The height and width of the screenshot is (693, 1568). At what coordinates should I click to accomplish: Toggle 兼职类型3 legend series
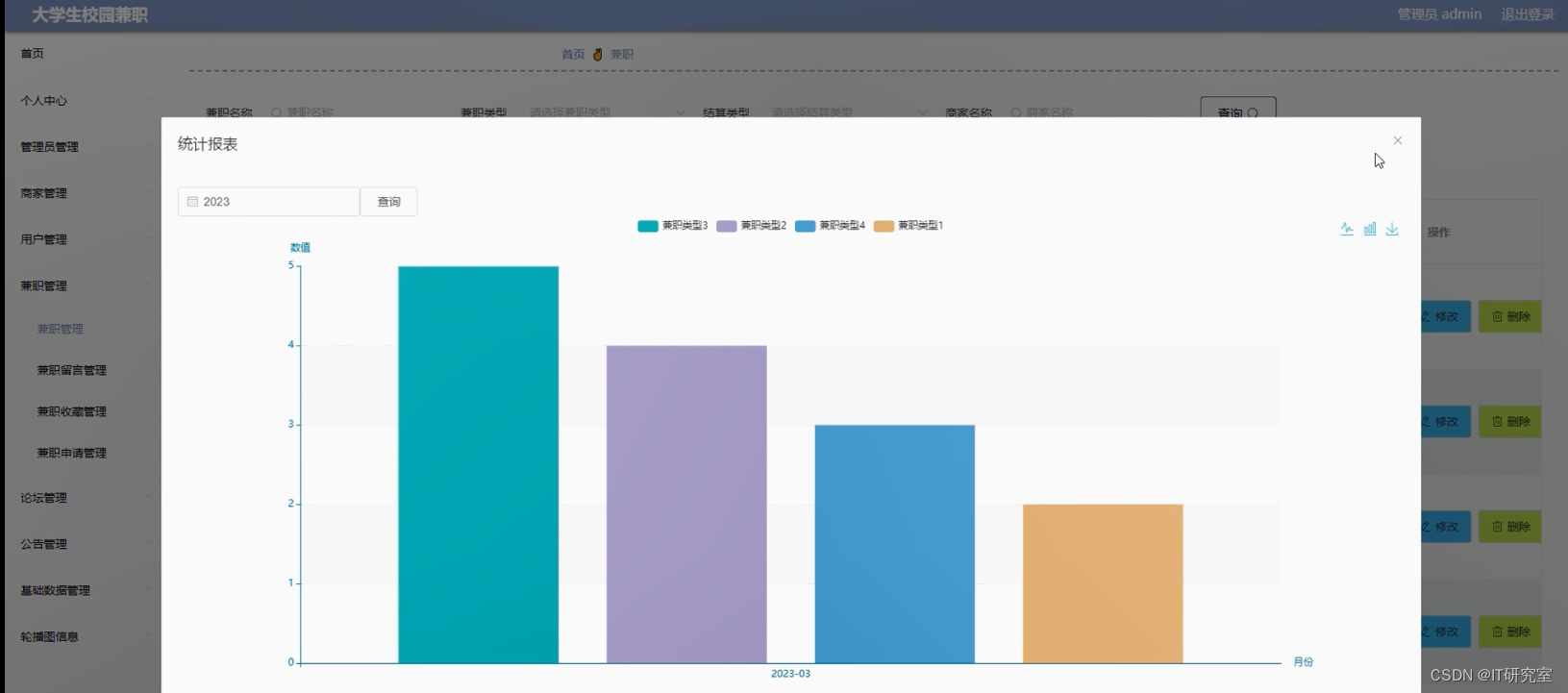(673, 226)
